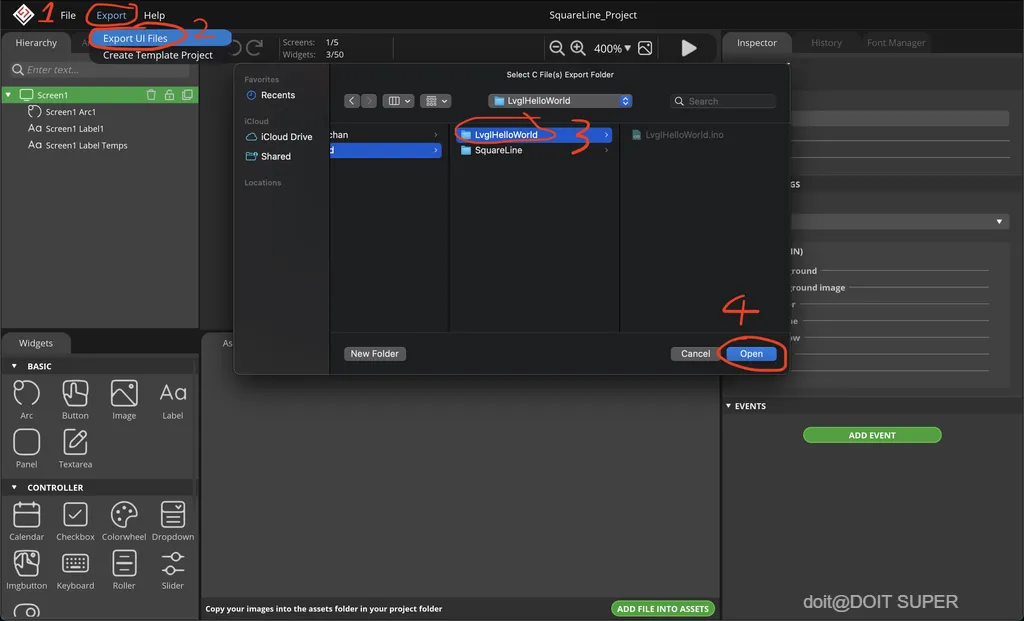Screen dimensions: 1024x621
Task: Click the New Folder button
Action: 374,353
